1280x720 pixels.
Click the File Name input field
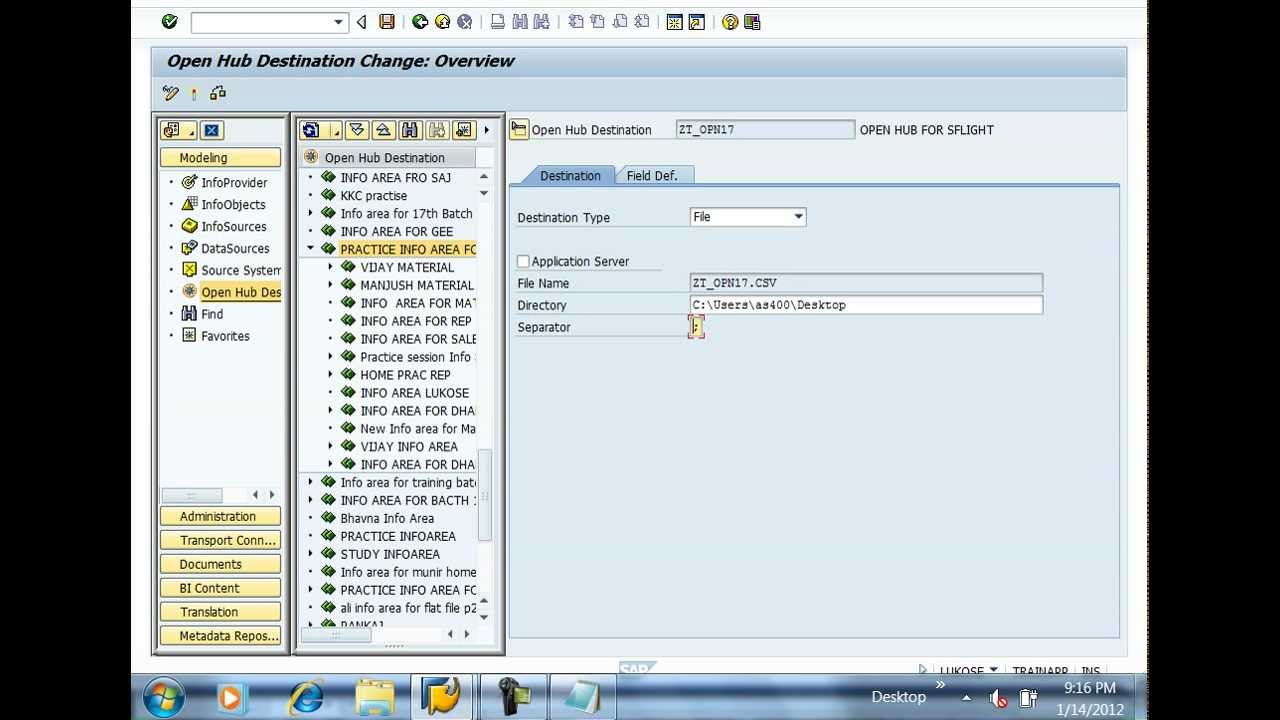(866, 283)
